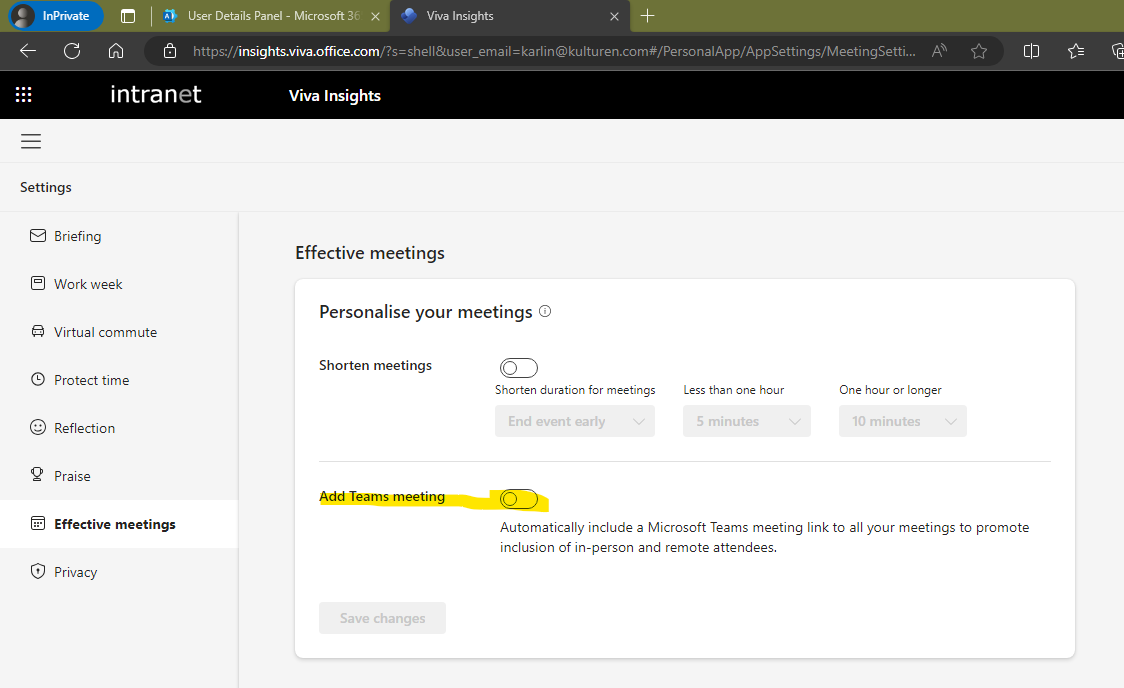
Task: Click the Praise trophy icon
Action: click(37, 474)
